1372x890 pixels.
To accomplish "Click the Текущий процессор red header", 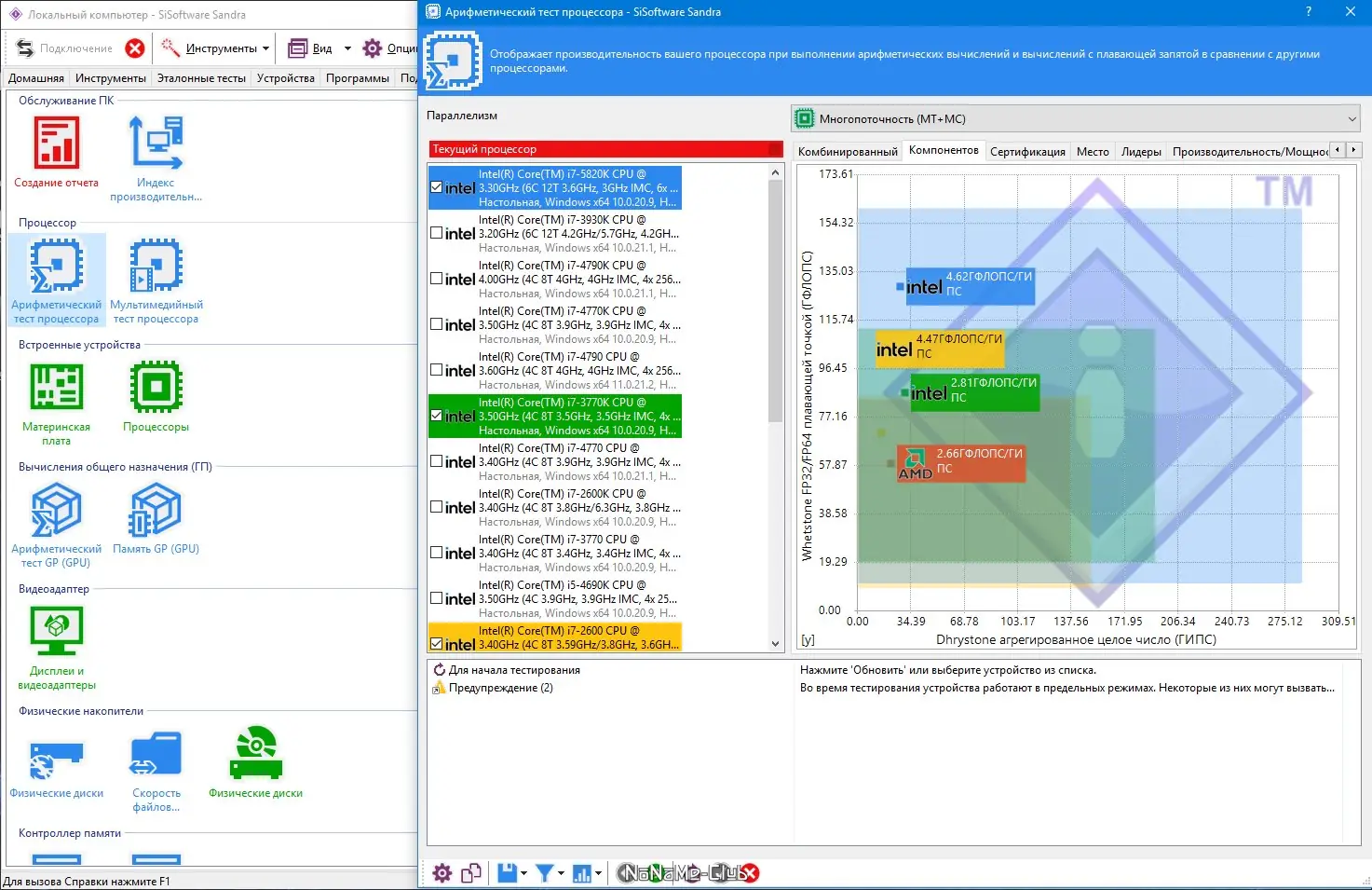I will 605,149.
